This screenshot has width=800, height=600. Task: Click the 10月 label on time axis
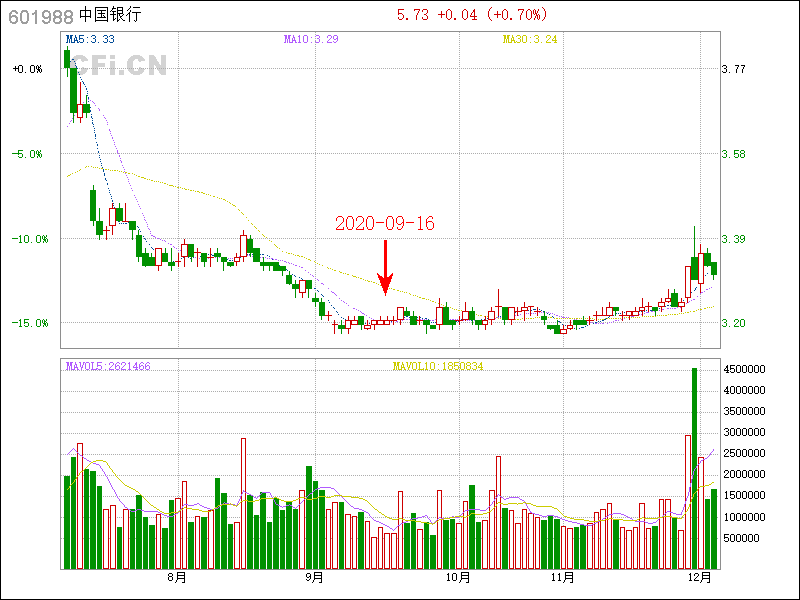pos(458,577)
